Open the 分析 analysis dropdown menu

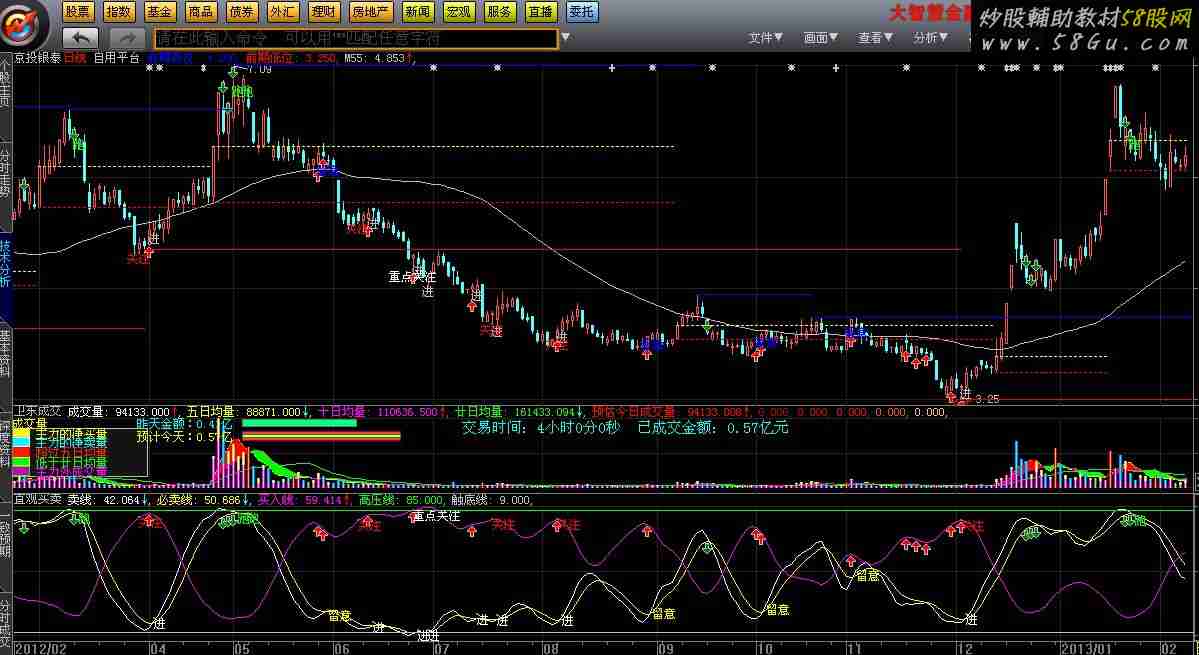tap(931, 37)
